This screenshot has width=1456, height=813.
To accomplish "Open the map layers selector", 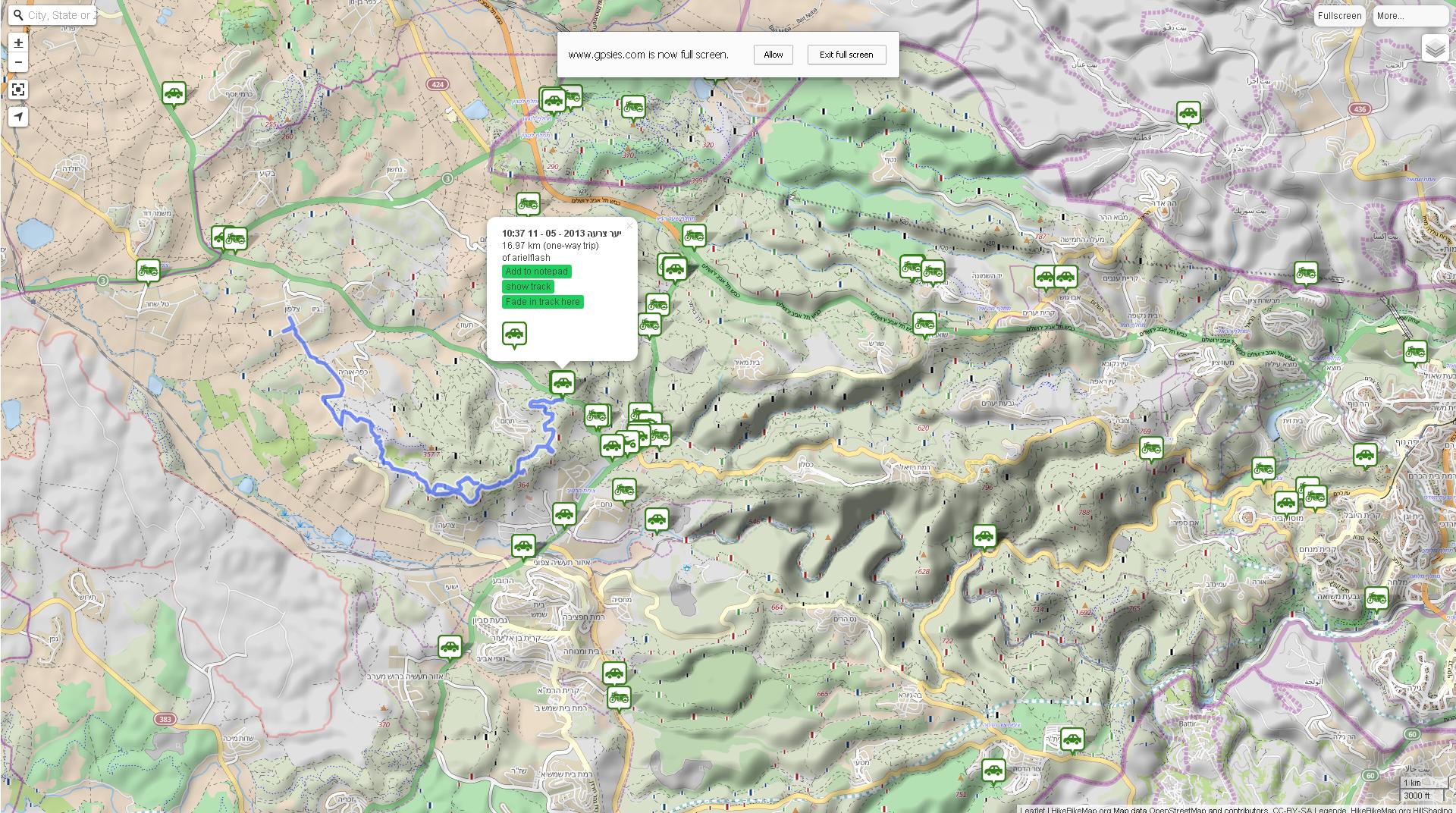I will click(1435, 49).
